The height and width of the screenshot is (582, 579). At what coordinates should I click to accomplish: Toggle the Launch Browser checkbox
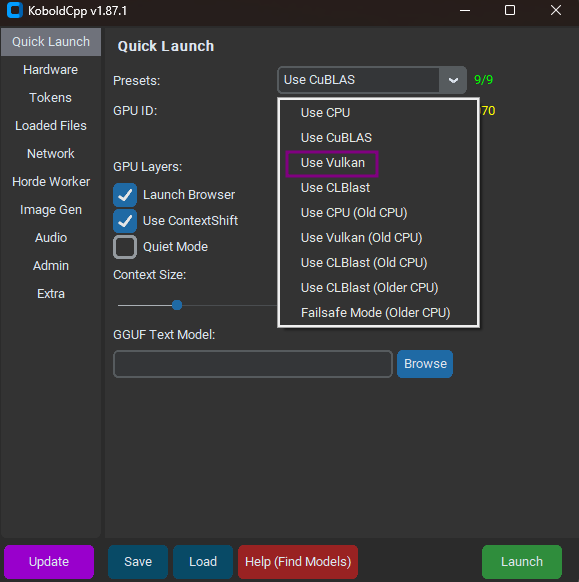point(125,195)
